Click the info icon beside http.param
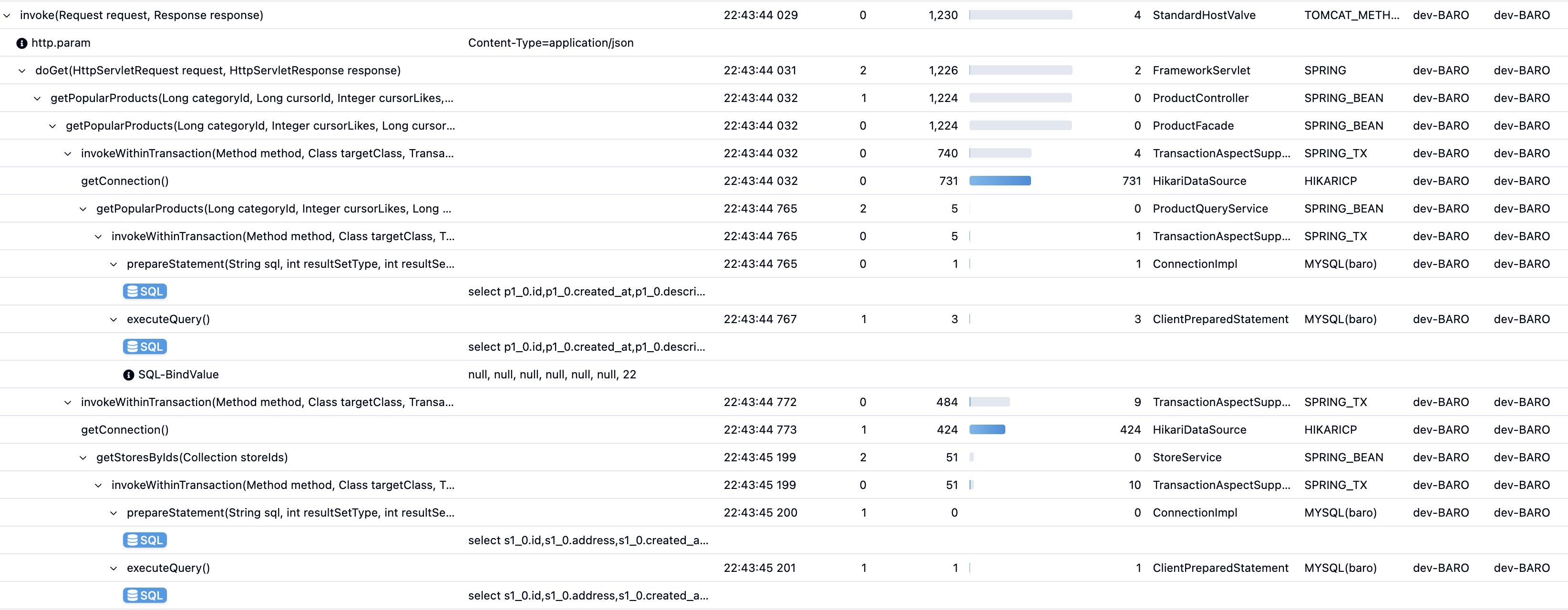Viewport: 1568px width, 610px height. (x=22, y=43)
